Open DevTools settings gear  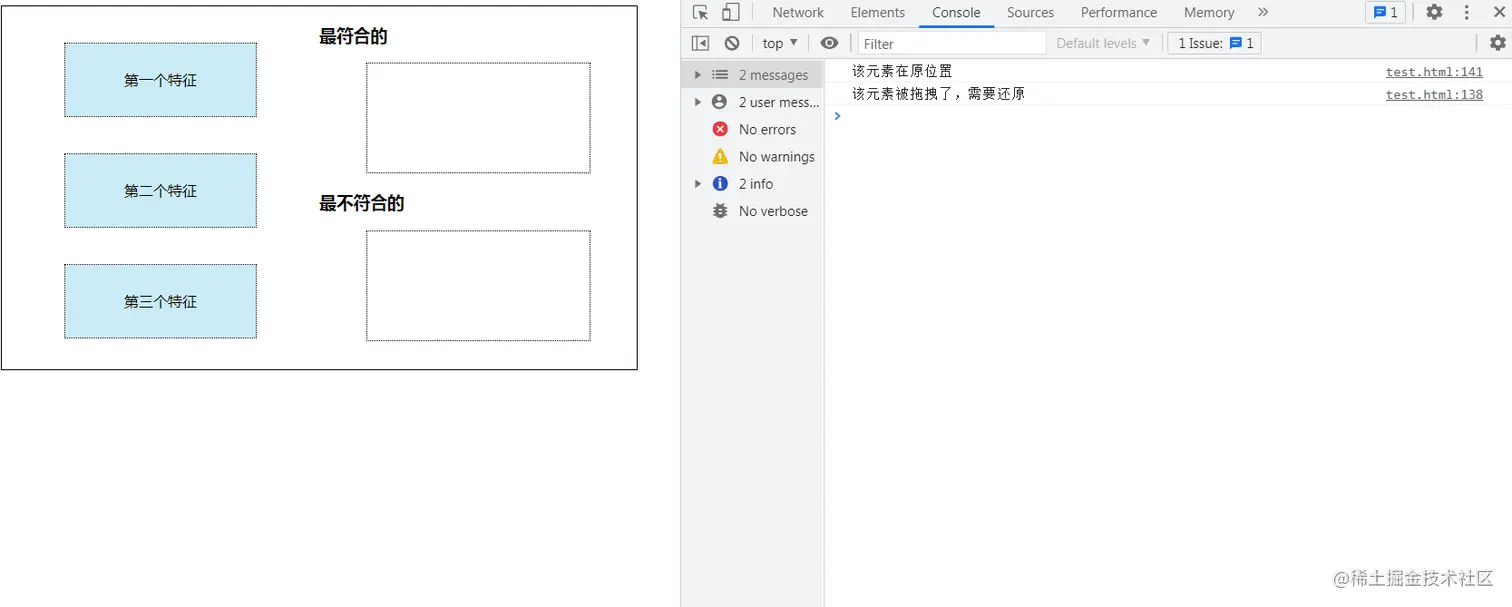1434,13
